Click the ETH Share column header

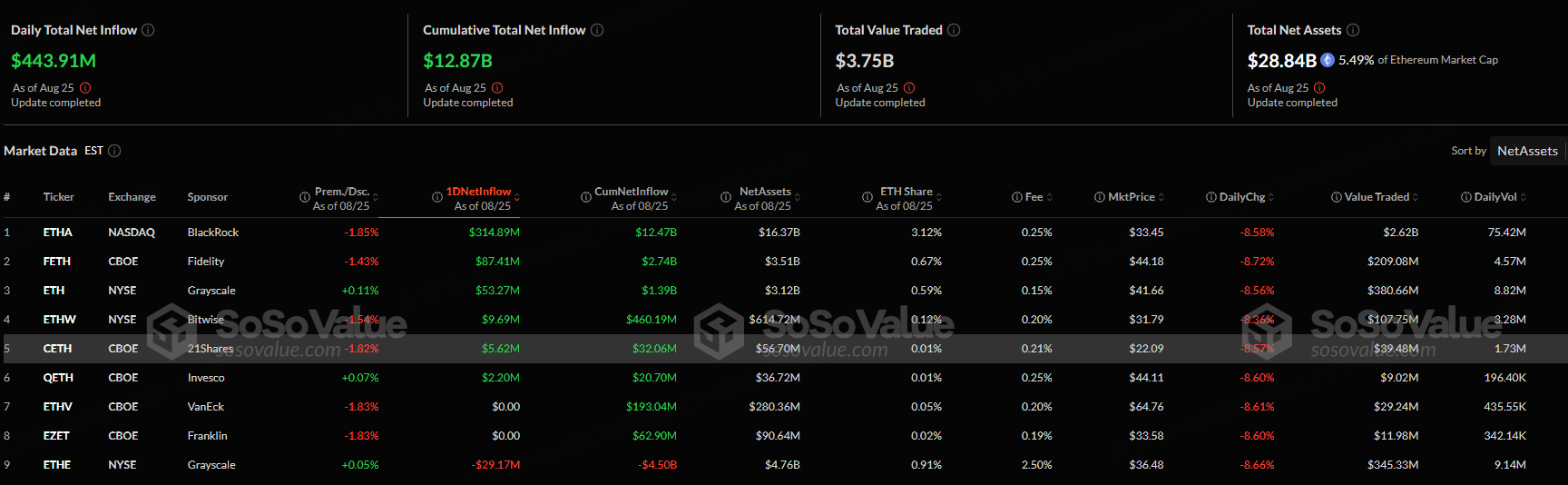(x=906, y=192)
